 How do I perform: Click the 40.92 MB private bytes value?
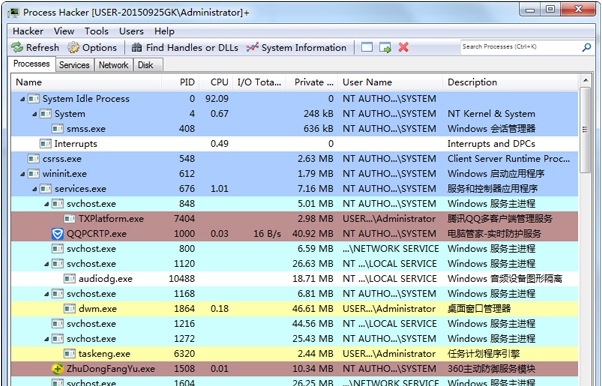[x=313, y=234]
